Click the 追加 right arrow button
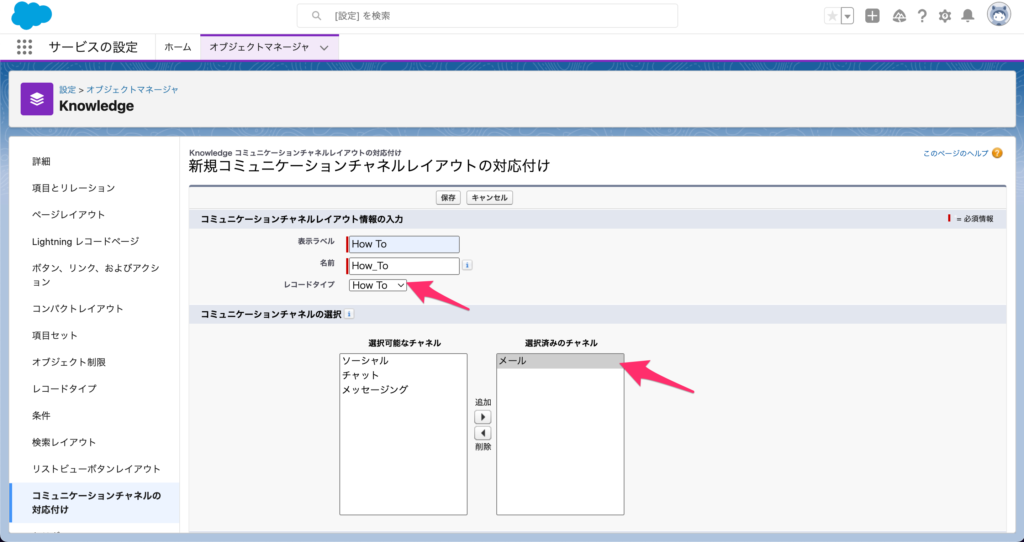1024x542 pixels. click(483, 417)
